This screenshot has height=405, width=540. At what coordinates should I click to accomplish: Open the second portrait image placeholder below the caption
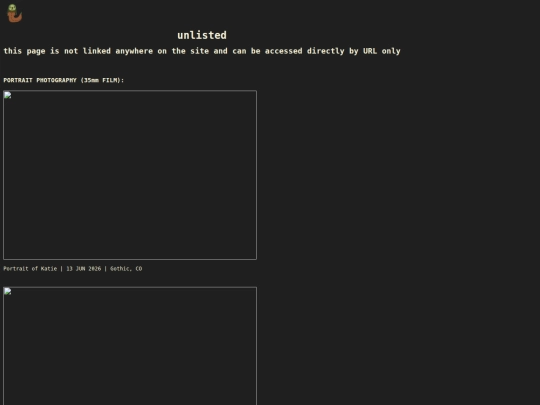[x=130, y=346]
